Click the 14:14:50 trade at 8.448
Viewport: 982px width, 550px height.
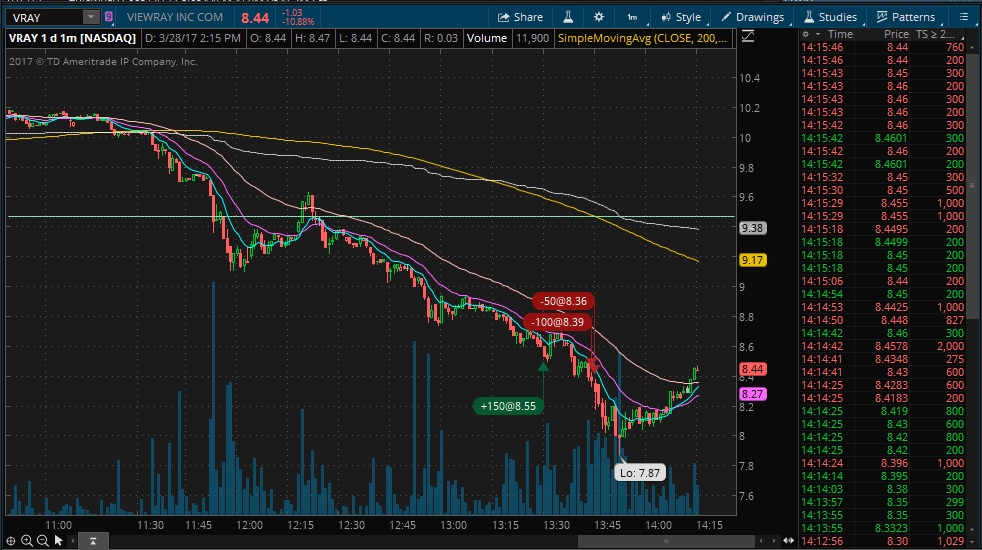(x=882, y=320)
